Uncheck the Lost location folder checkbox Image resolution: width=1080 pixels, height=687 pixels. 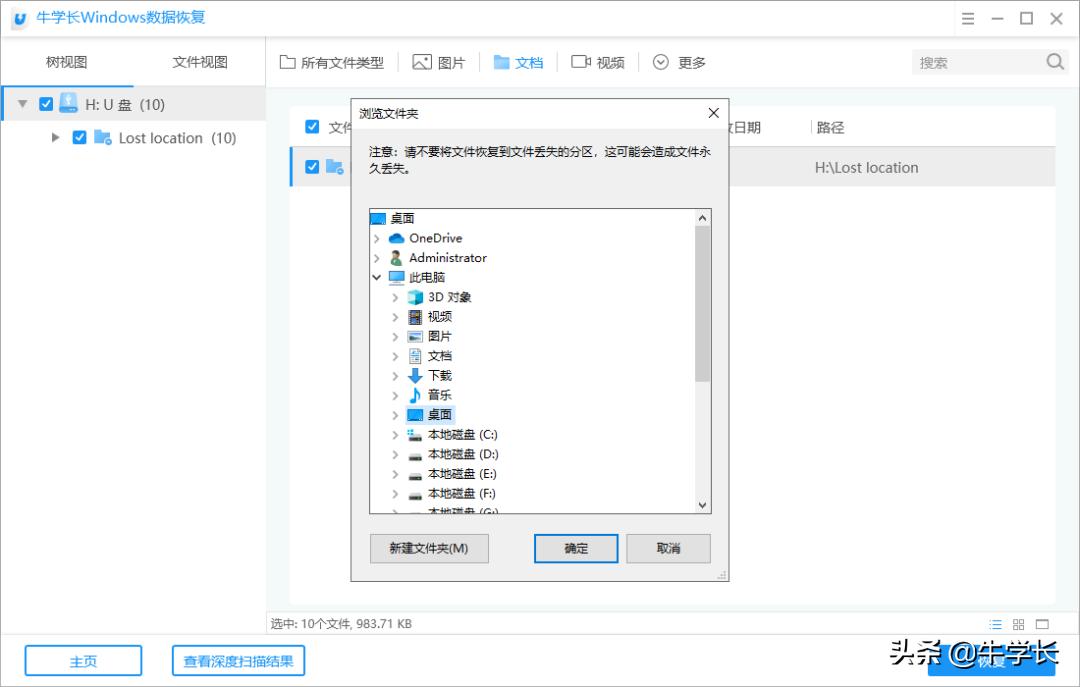[x=79, y=138]
